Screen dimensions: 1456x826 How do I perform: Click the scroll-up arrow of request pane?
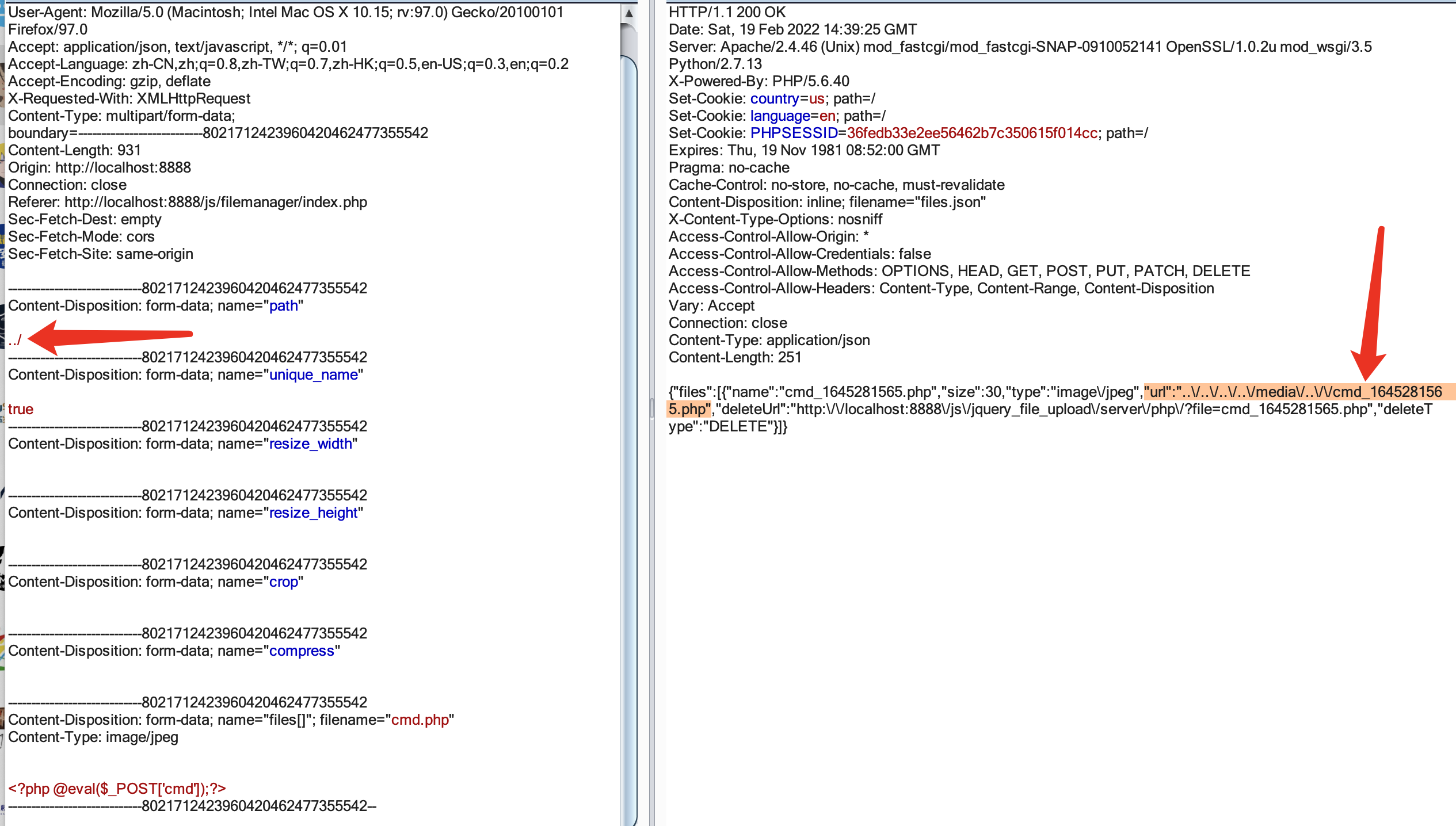(x=629, y=13)
